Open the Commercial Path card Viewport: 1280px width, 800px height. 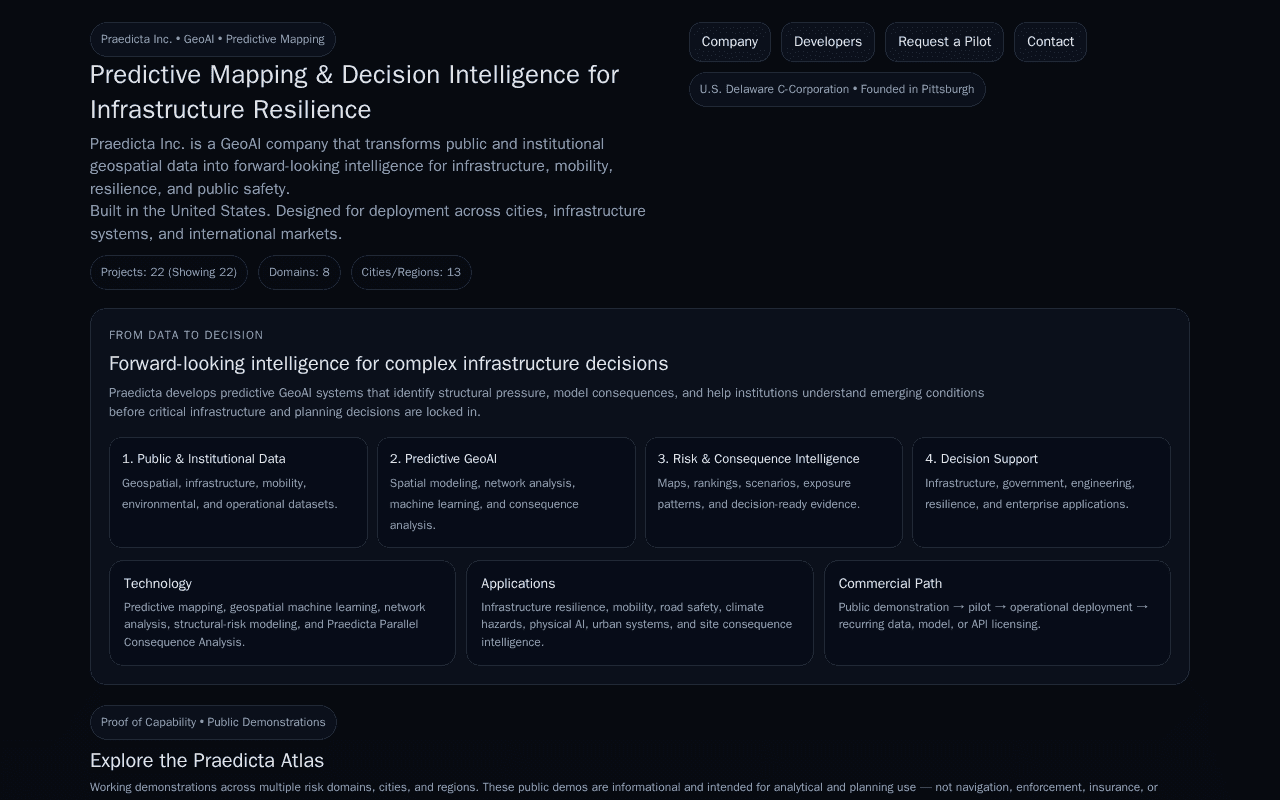click(997, 613)
